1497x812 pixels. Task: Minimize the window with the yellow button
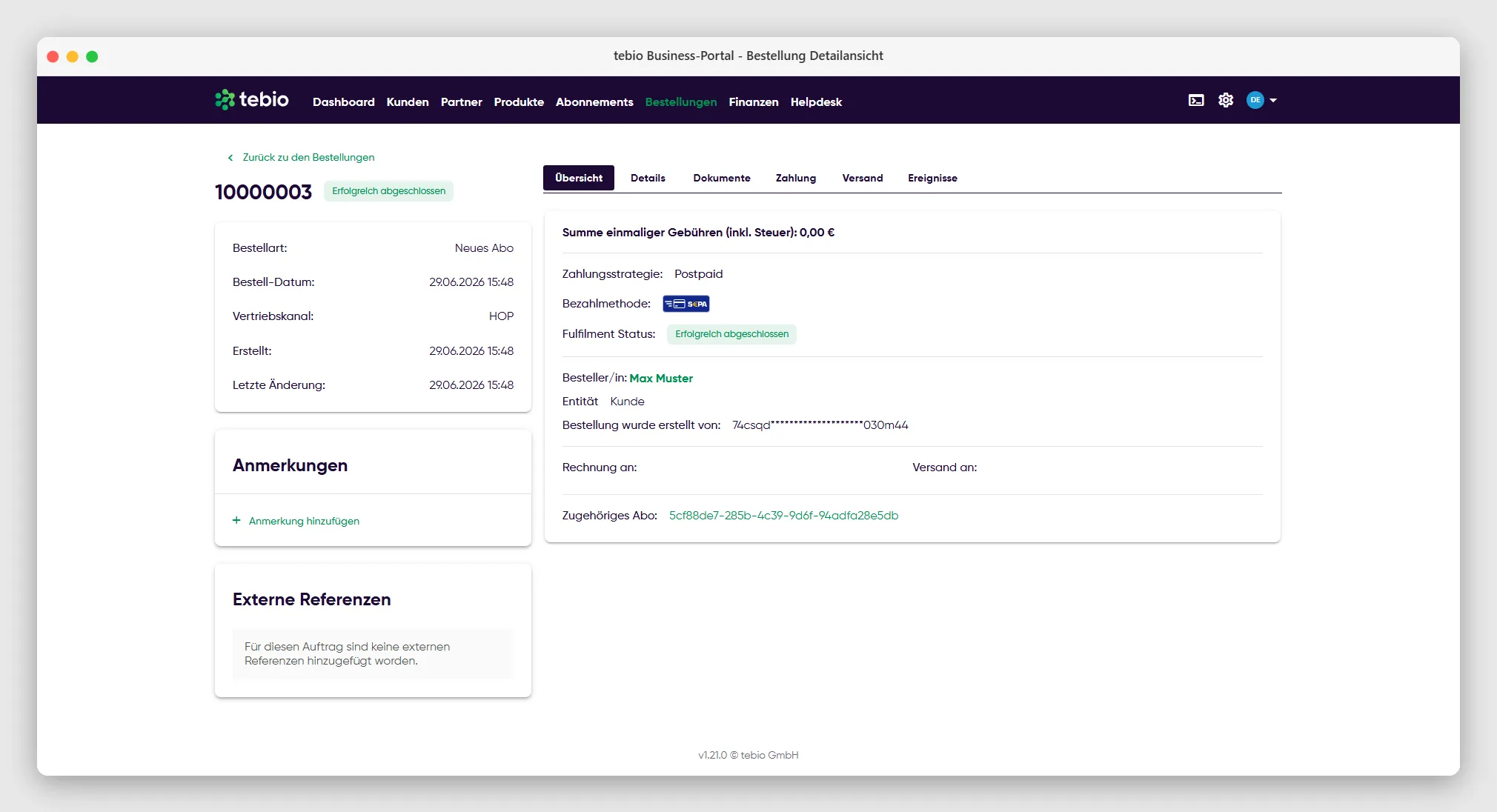(x=73, y=56)
